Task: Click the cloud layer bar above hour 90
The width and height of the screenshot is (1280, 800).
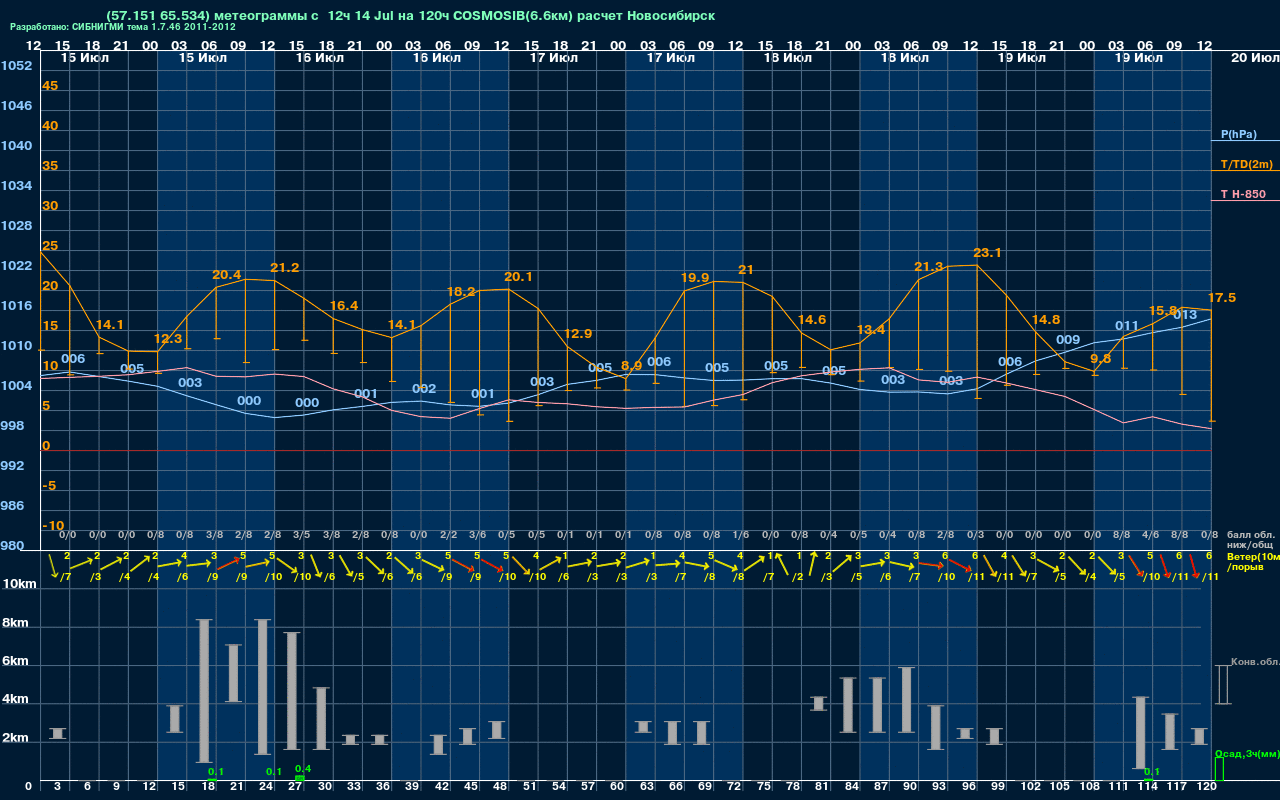Action: coord(907,701)
